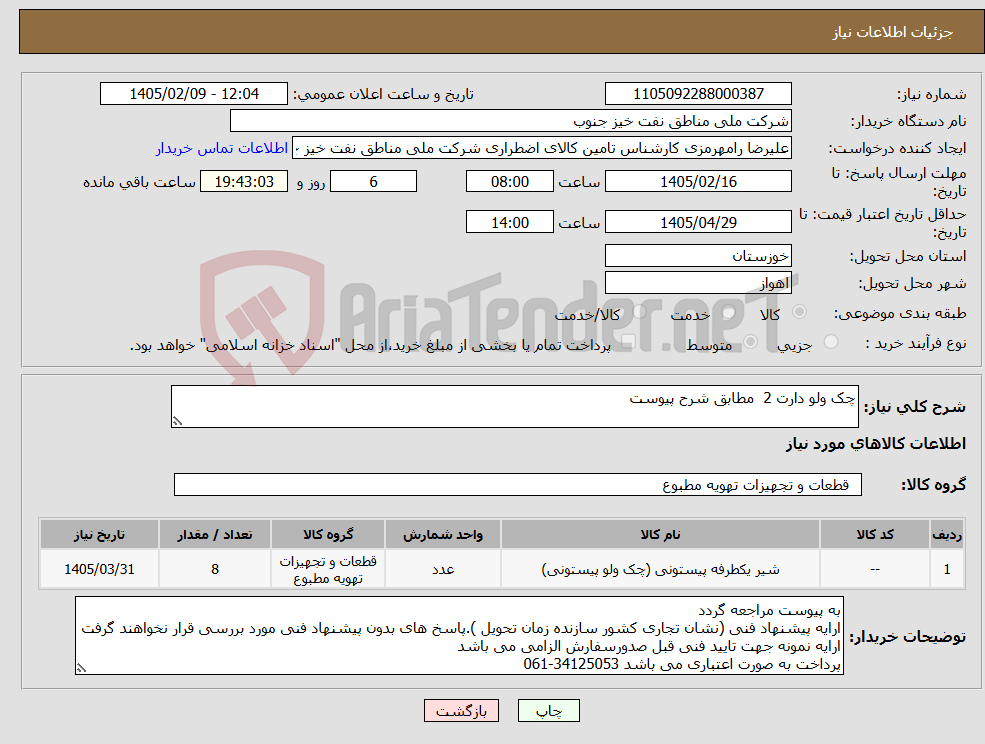Click the price validity date 1405/04/29
This screenshot has height=744, width=985.
(698, 222)
